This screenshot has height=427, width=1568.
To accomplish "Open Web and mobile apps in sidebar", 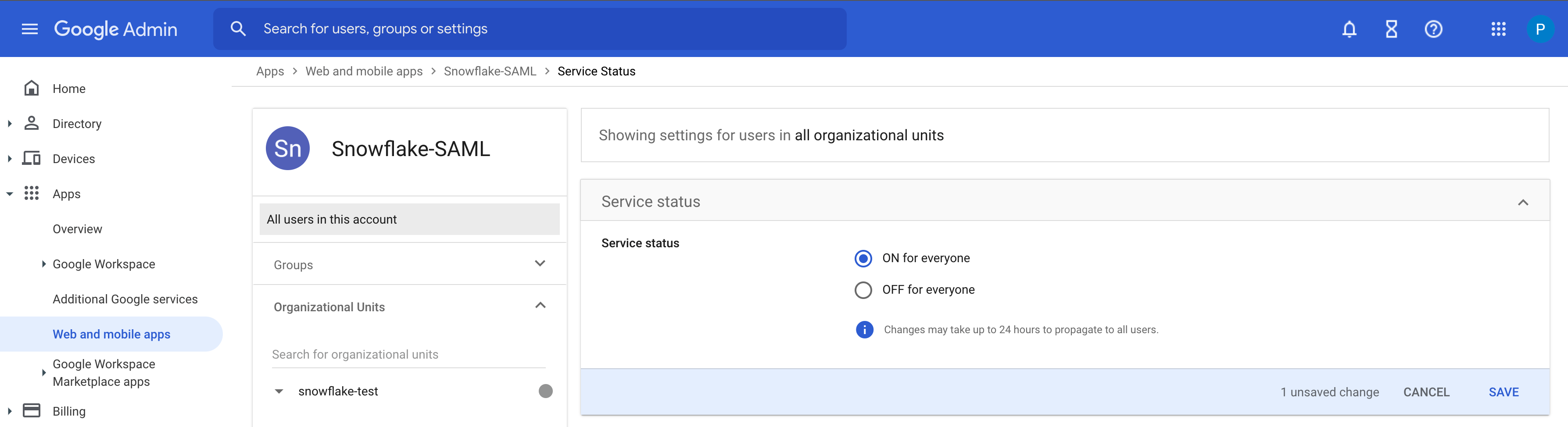I will (111, 334).
